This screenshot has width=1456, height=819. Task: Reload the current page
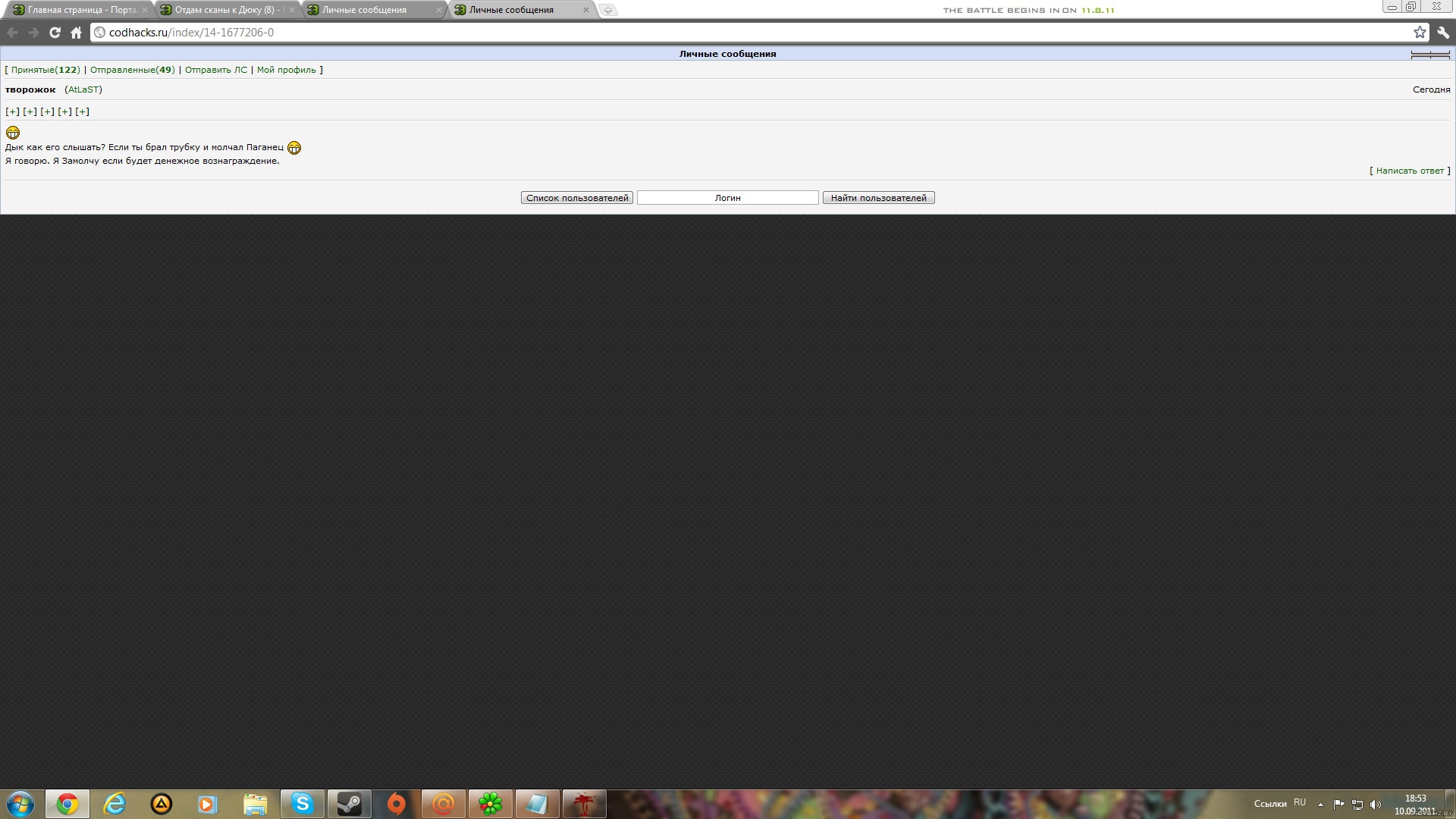click(x=55, y=33)
